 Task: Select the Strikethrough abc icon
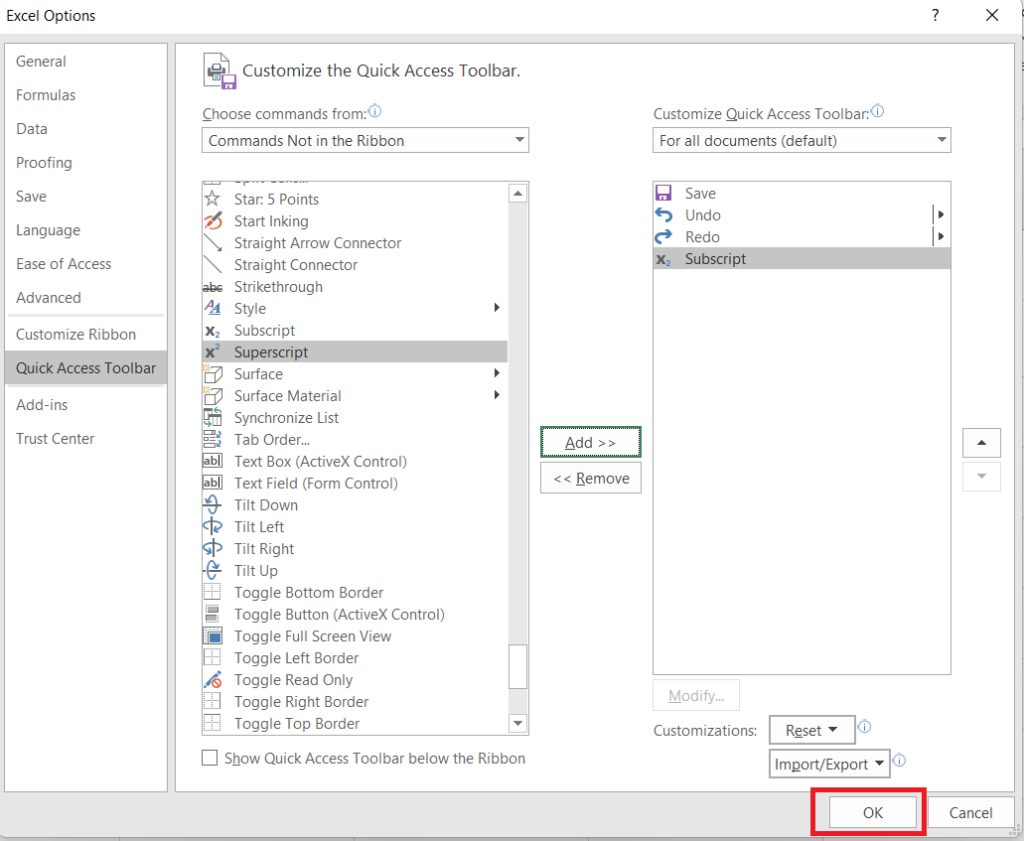(212, 287)
